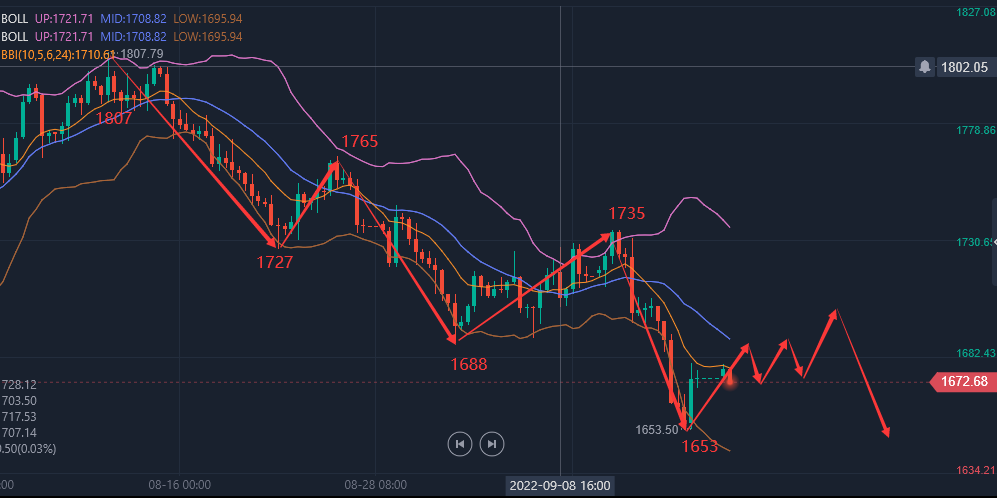Click the 2022-09-08 16:00 crosshair date label
Viewport: 997px width, 498px height.
[559, 486]
